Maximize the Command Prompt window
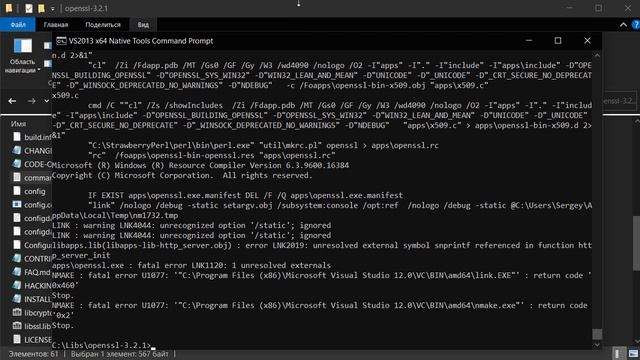Image resolution: width=640 pixels, height=360 pixels. [x=558, y=41]
